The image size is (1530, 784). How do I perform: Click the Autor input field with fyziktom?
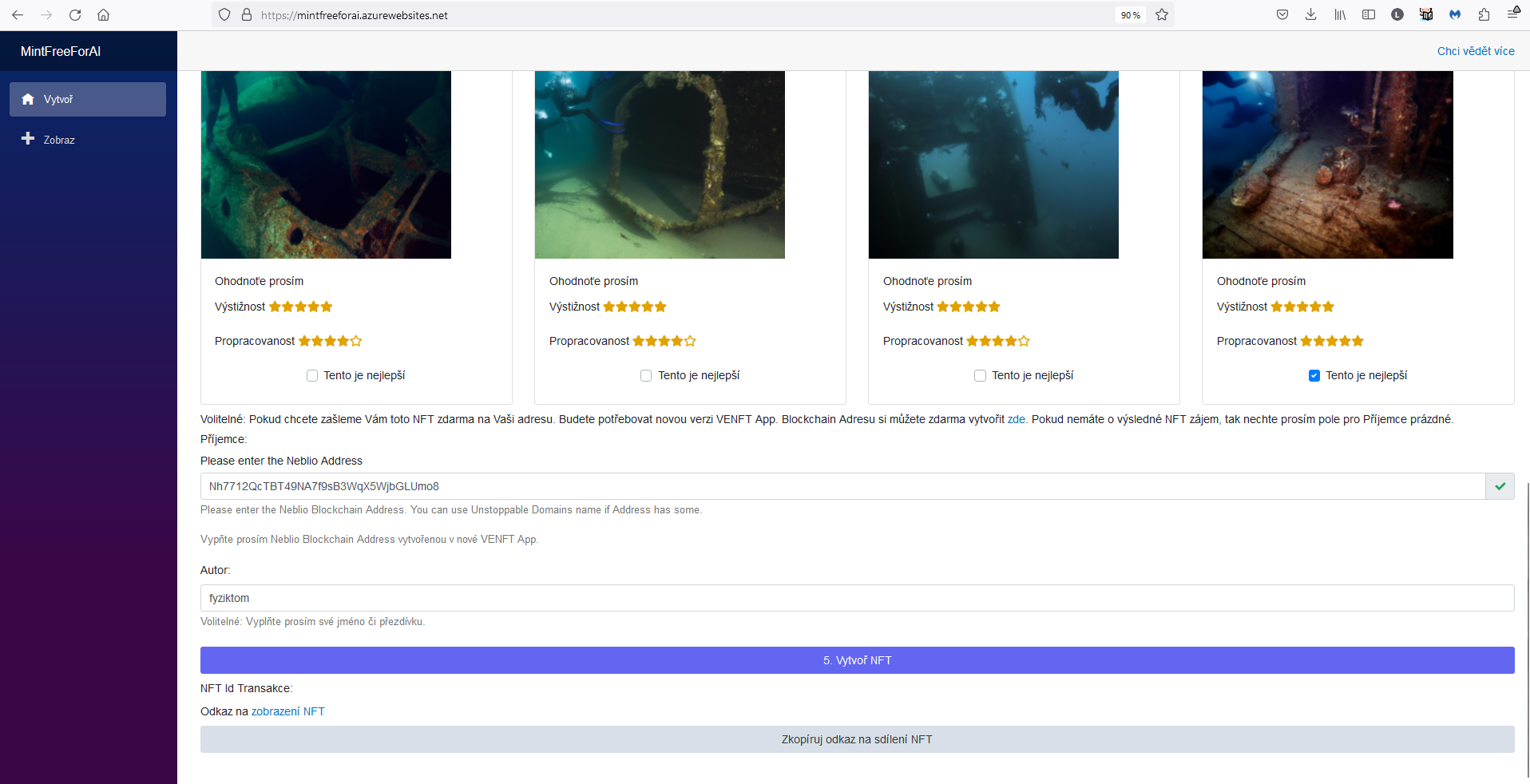click(857, 598)
